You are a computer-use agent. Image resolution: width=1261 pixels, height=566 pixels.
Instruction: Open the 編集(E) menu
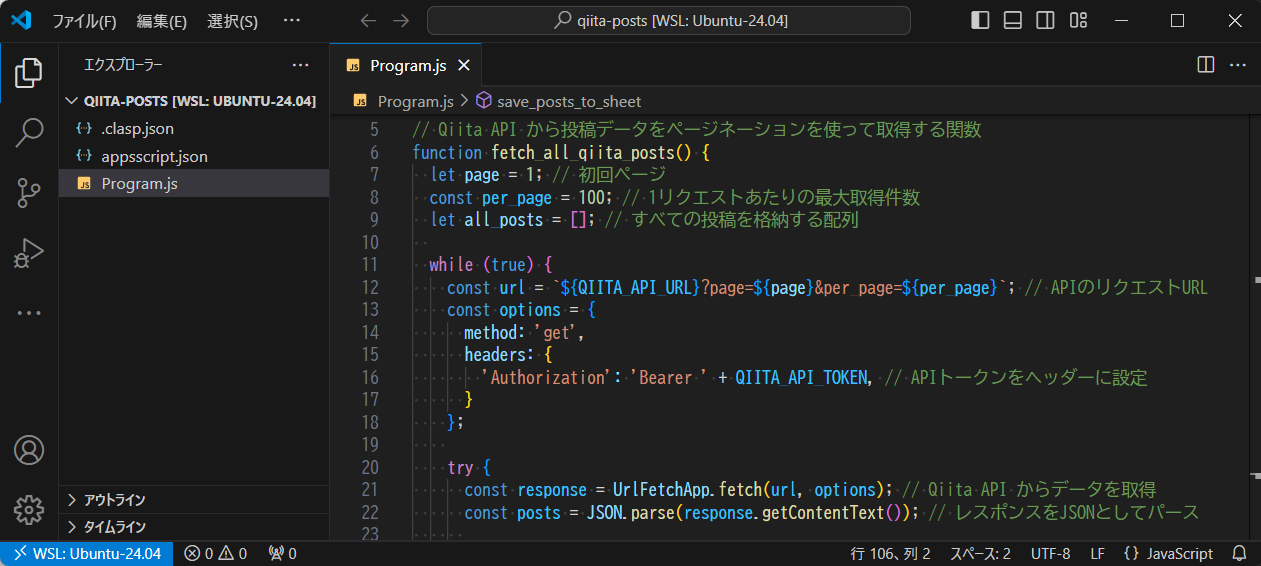click(162, 20)
